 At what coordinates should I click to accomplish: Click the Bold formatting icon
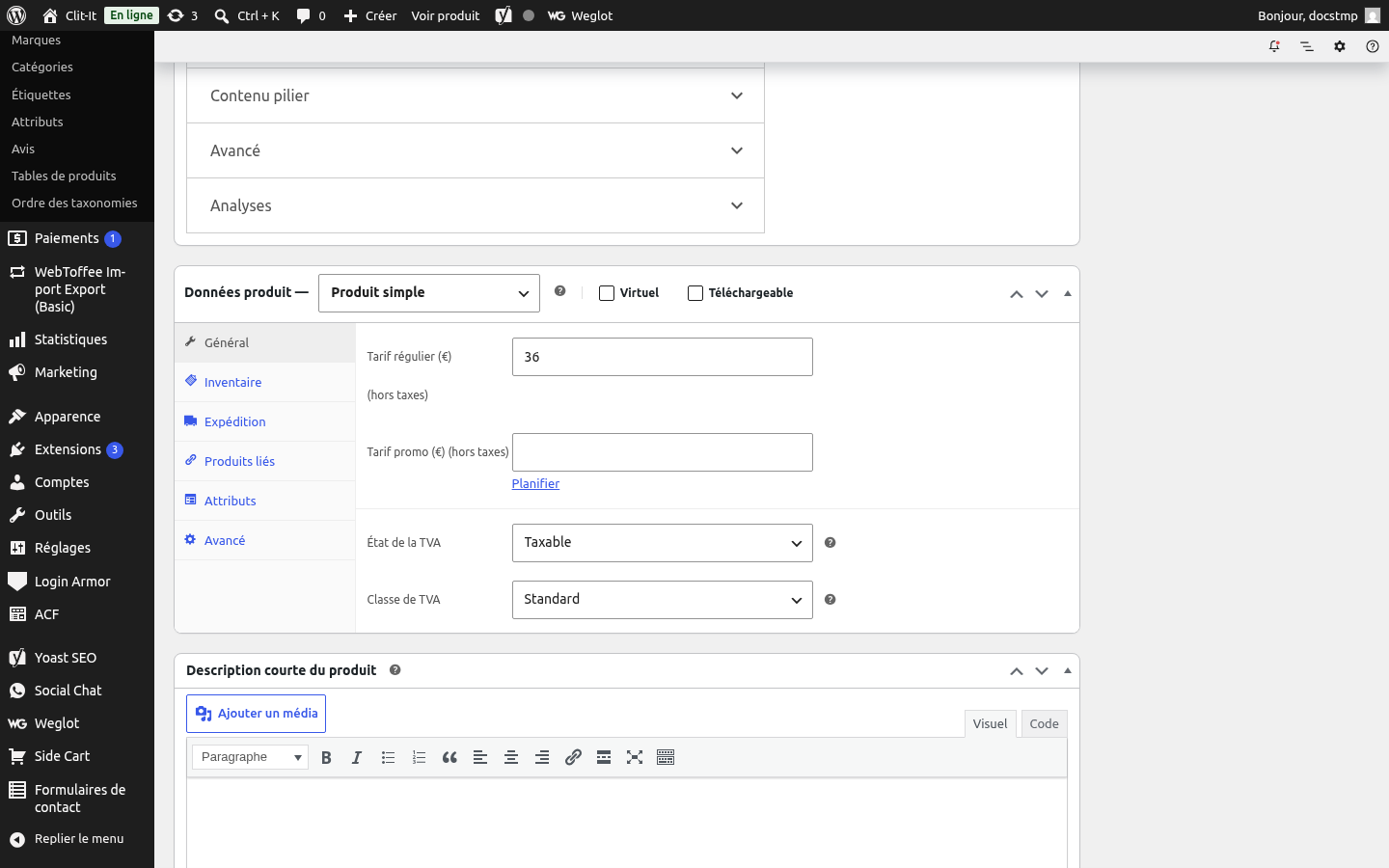[x=326, y=758]
